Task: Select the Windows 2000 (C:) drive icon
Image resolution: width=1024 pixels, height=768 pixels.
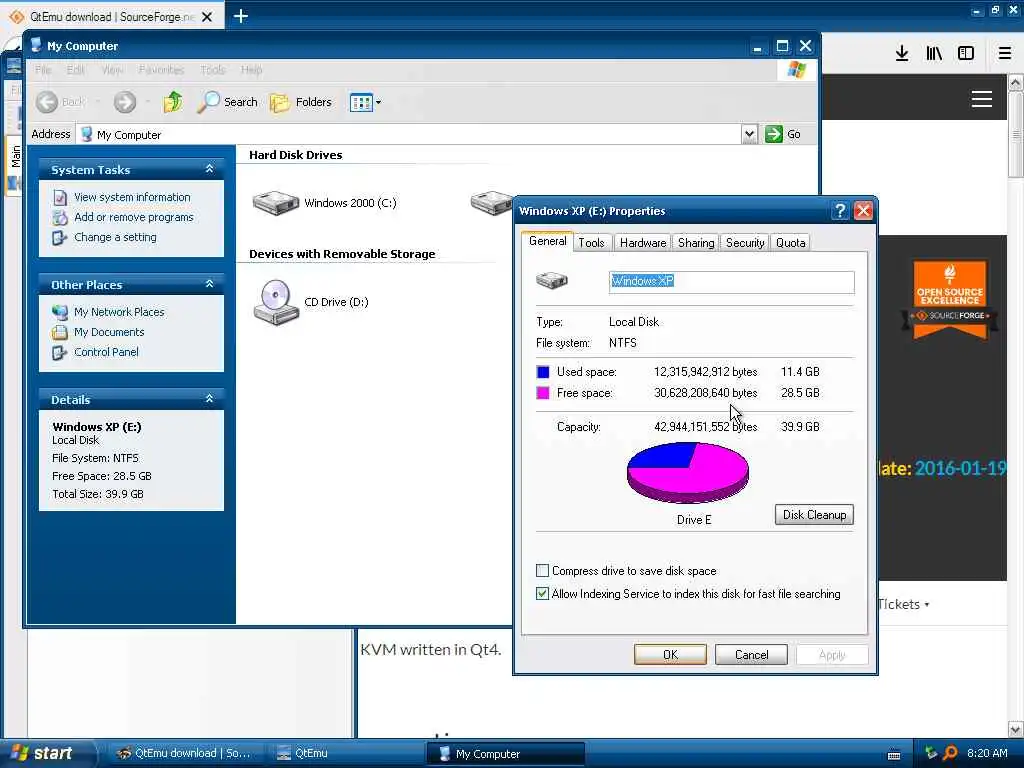Action: (276, 203)
